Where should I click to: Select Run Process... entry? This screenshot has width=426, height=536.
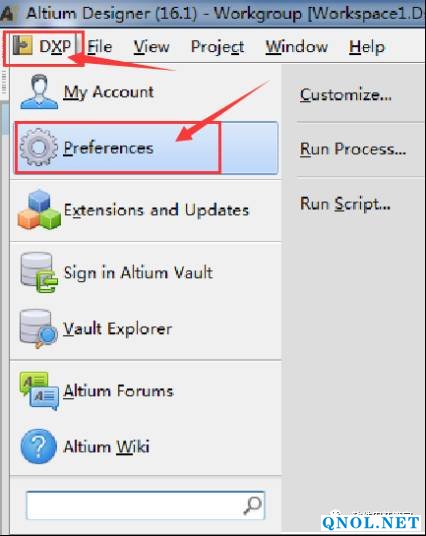353,149
